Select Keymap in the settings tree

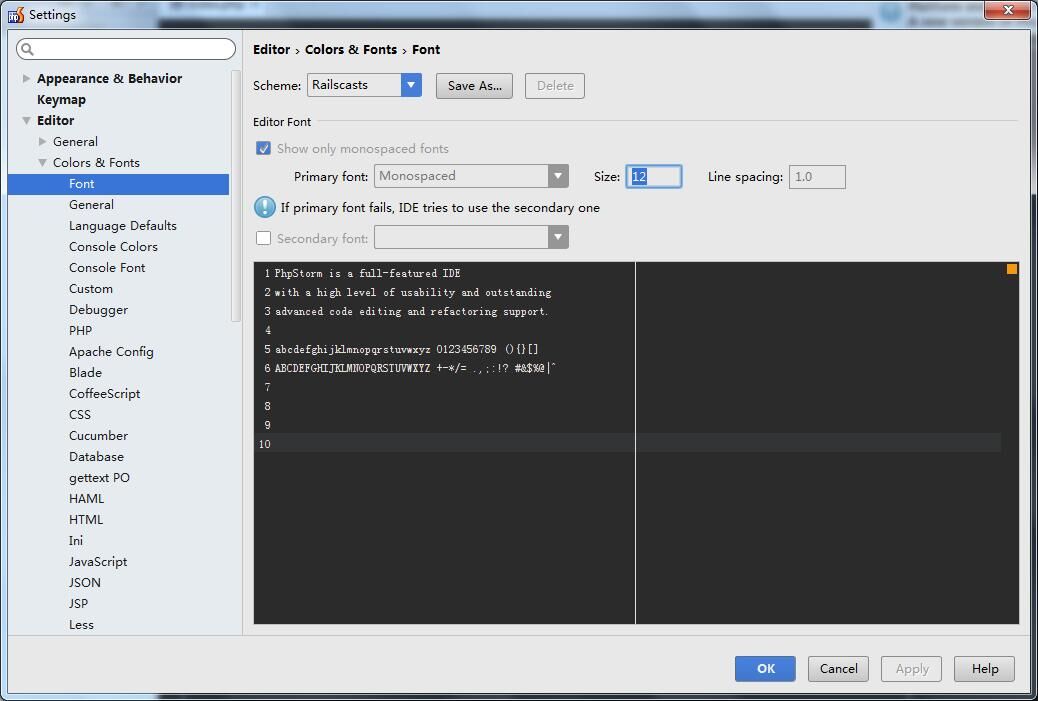(61, 99)
